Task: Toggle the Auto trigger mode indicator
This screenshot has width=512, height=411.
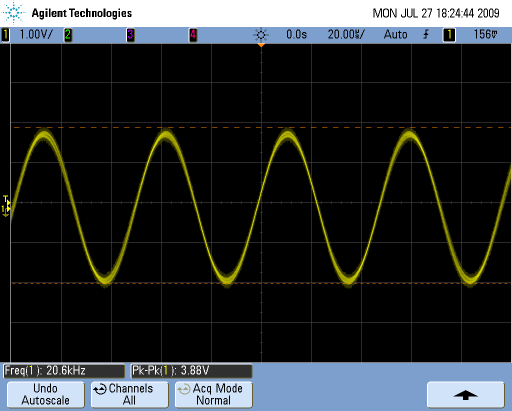Action: click(x=396, y=34)
